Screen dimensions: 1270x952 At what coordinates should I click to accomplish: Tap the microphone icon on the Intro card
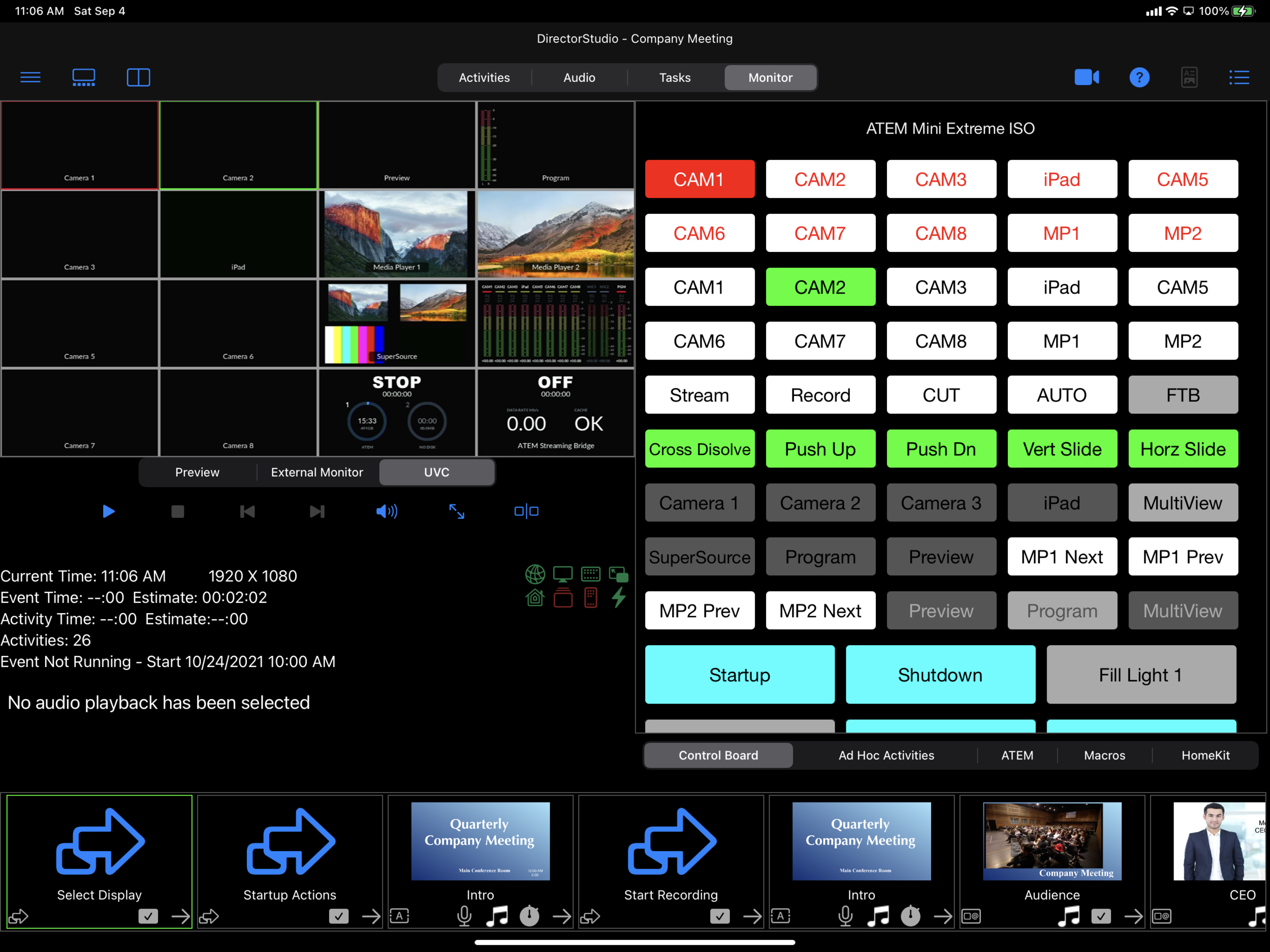tap(464, 916)
